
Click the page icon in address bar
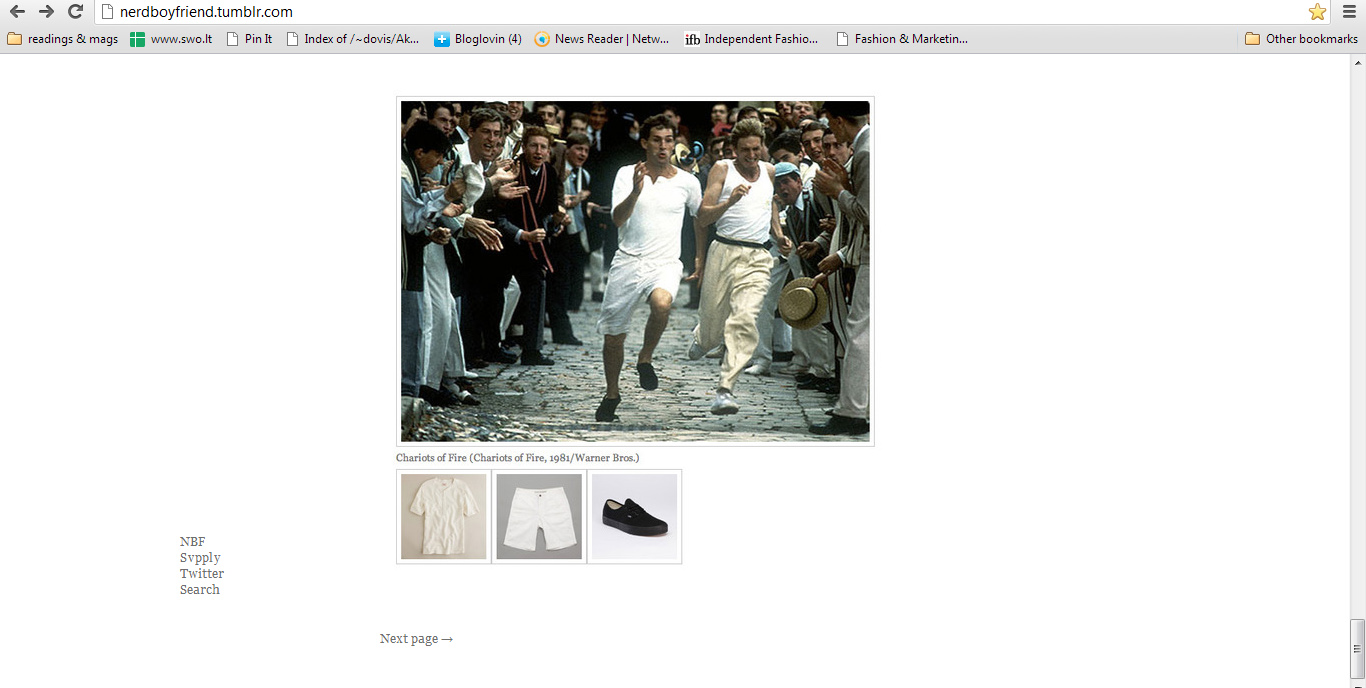coord(108,12)
